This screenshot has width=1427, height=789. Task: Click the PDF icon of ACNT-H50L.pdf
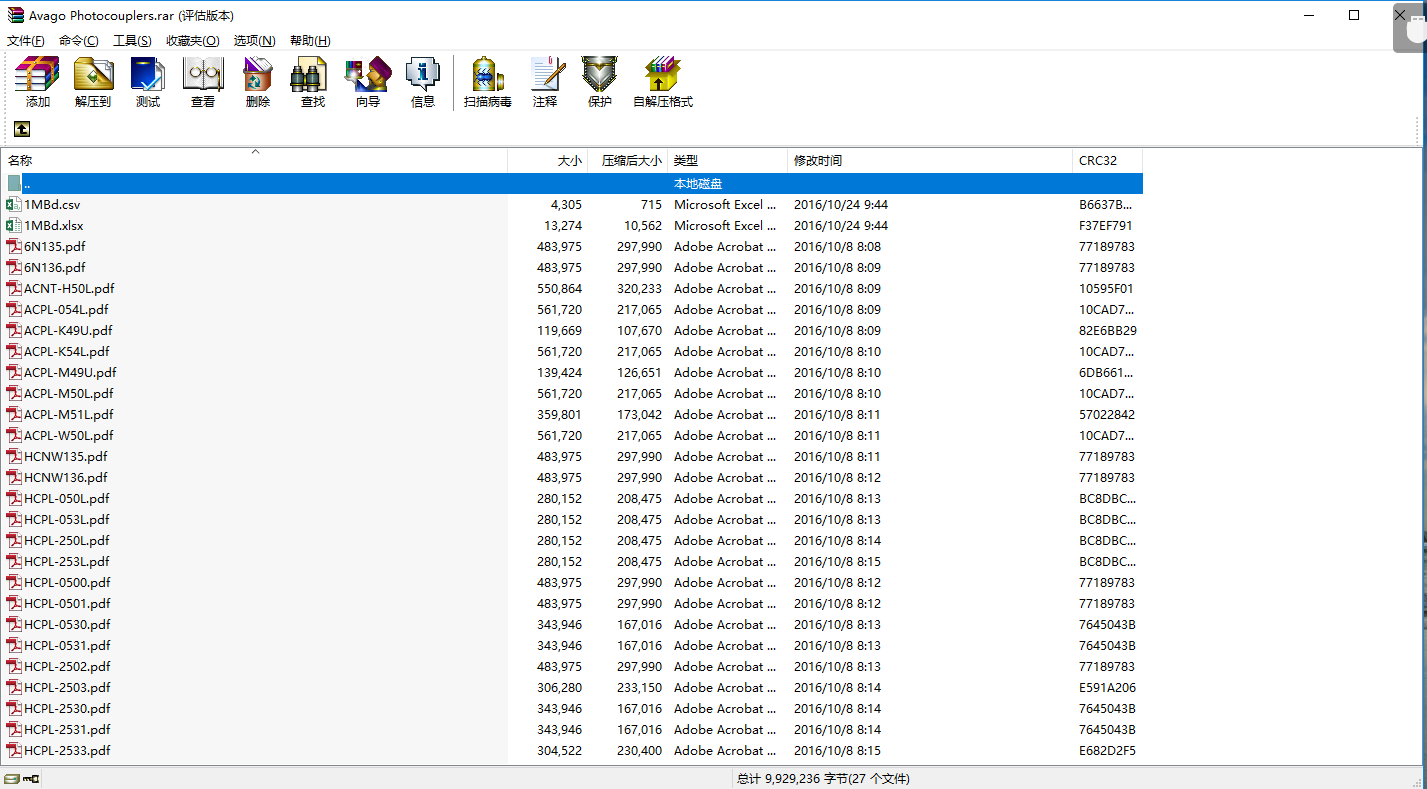tap(14, 288)
